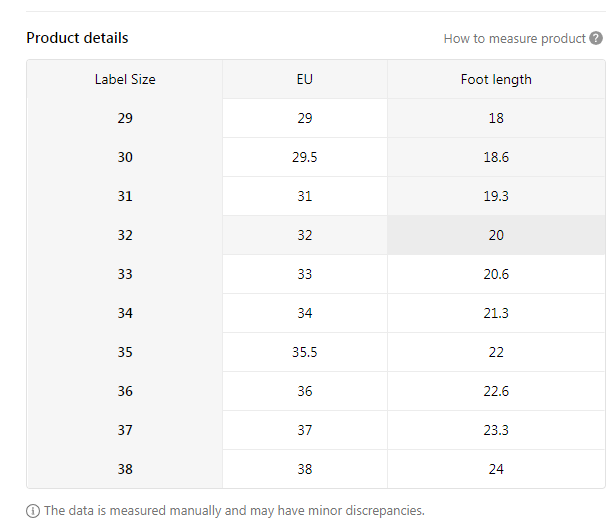Click the highlighted foot length 20 cell
616x530 pixels.
tap(496, 235)
